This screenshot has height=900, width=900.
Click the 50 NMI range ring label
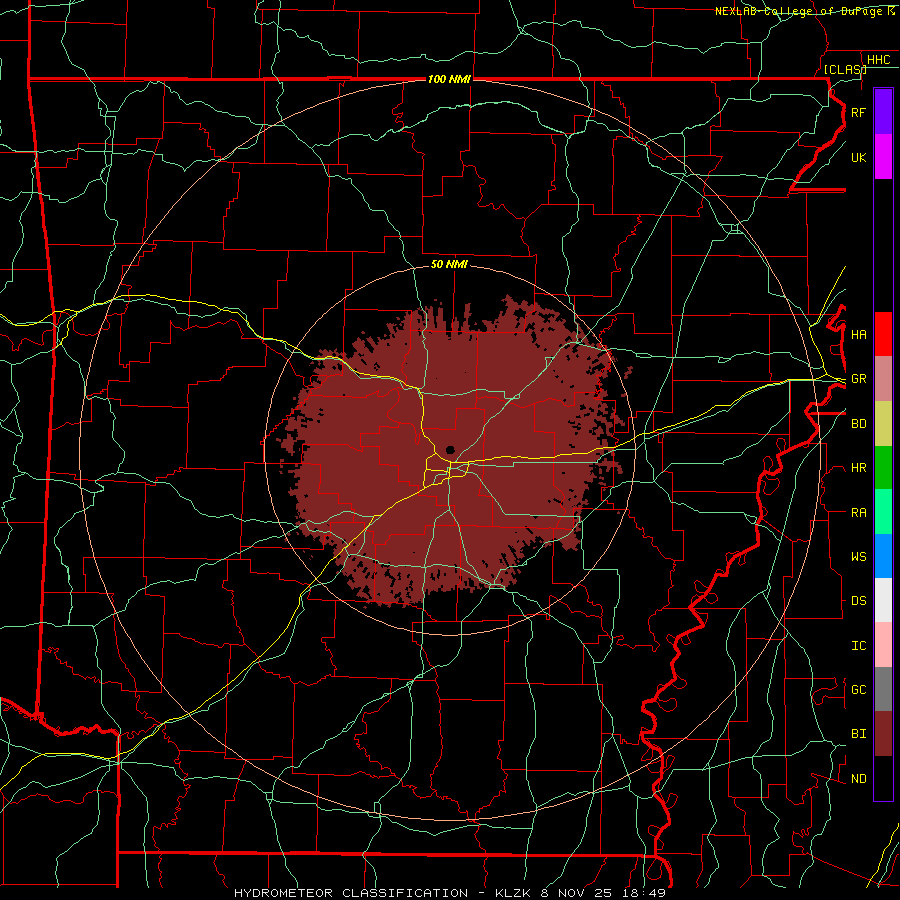tap(449, 264)
